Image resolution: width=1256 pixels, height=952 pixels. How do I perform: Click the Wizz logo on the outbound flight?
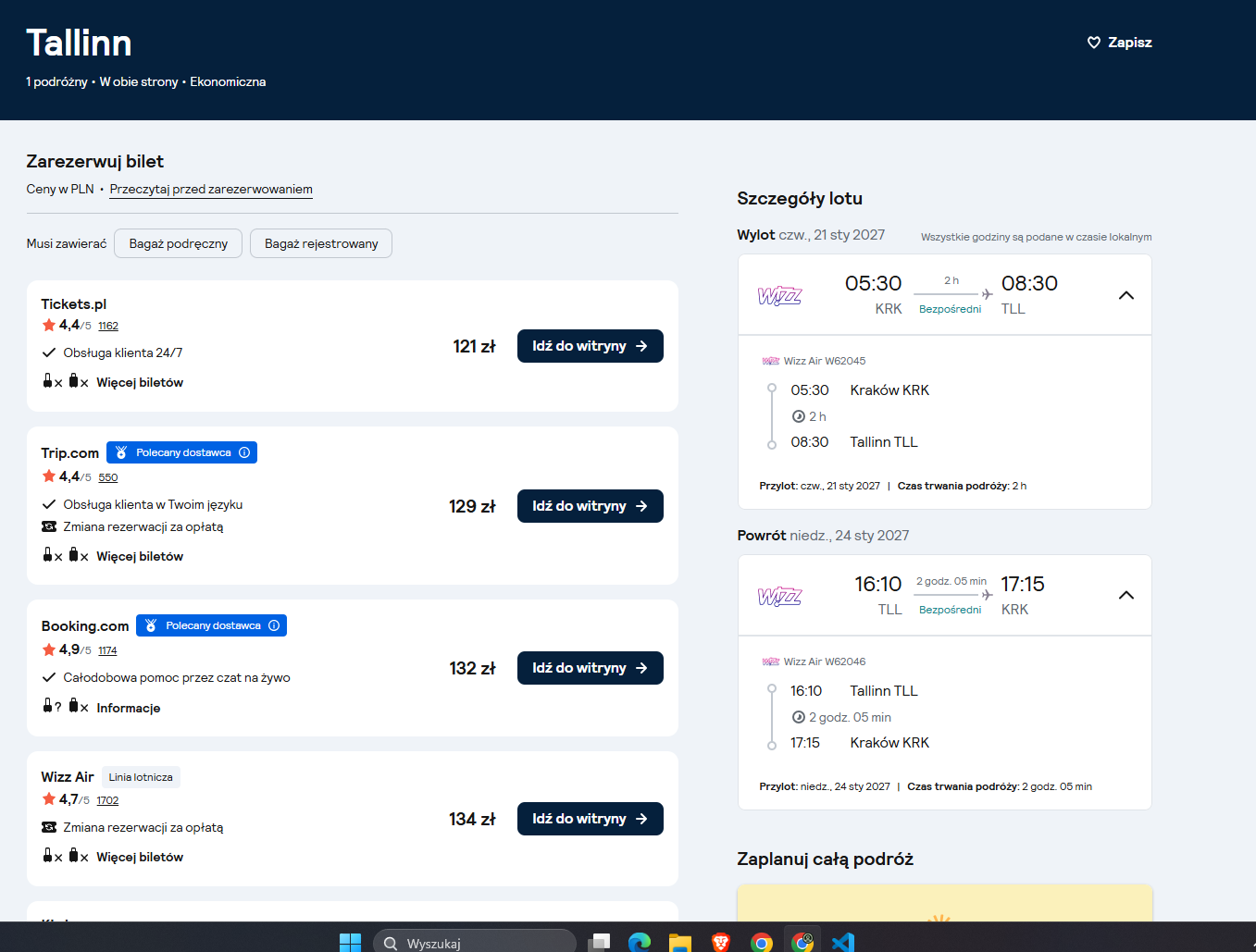[x=779, y=296]
